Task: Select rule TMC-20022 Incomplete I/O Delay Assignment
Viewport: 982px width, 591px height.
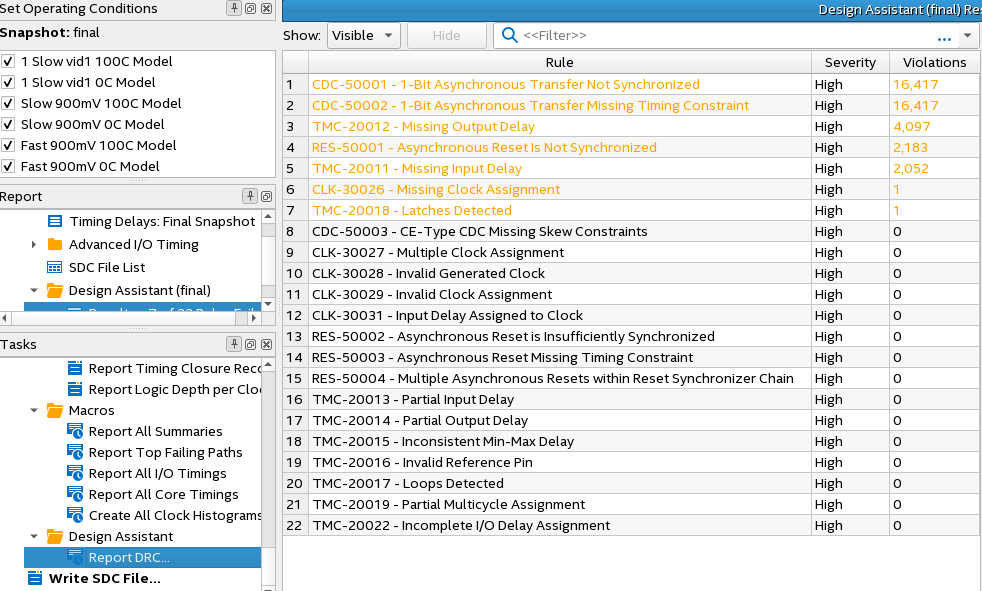Action: [x=461, y=525]
